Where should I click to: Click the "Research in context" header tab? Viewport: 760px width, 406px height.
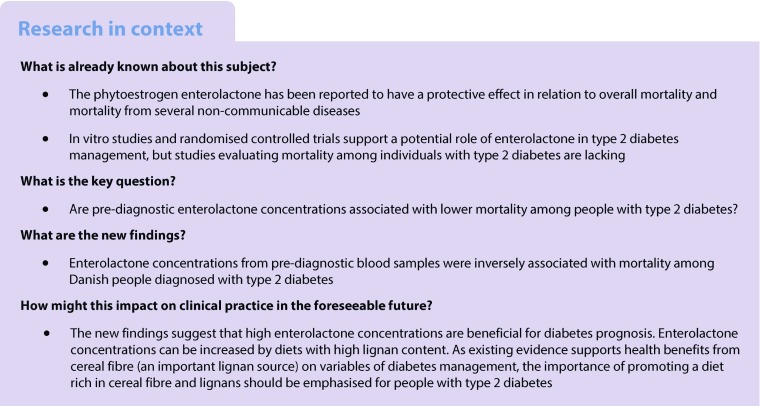coord(110,27)
